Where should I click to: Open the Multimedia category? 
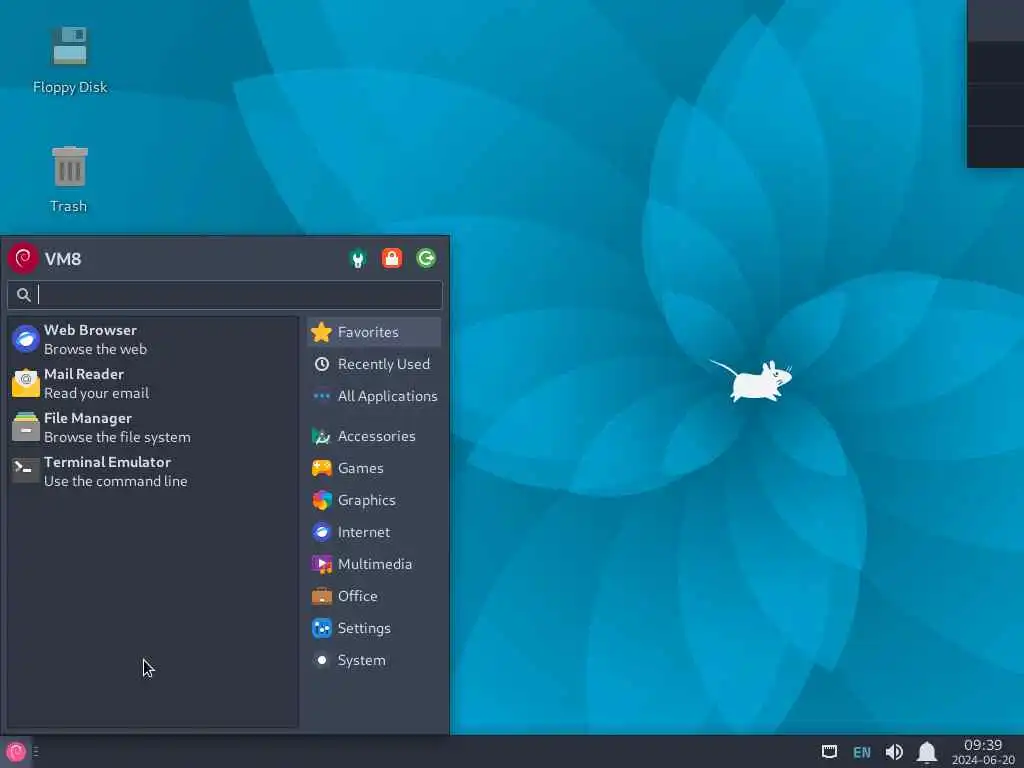point(374,564)
